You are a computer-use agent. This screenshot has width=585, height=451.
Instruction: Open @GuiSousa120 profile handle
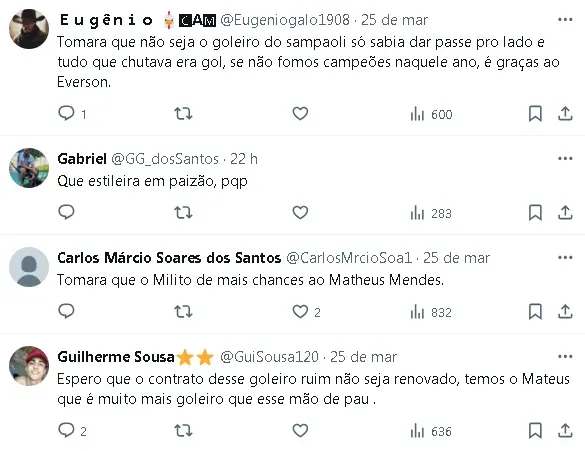tap(269, 357)
